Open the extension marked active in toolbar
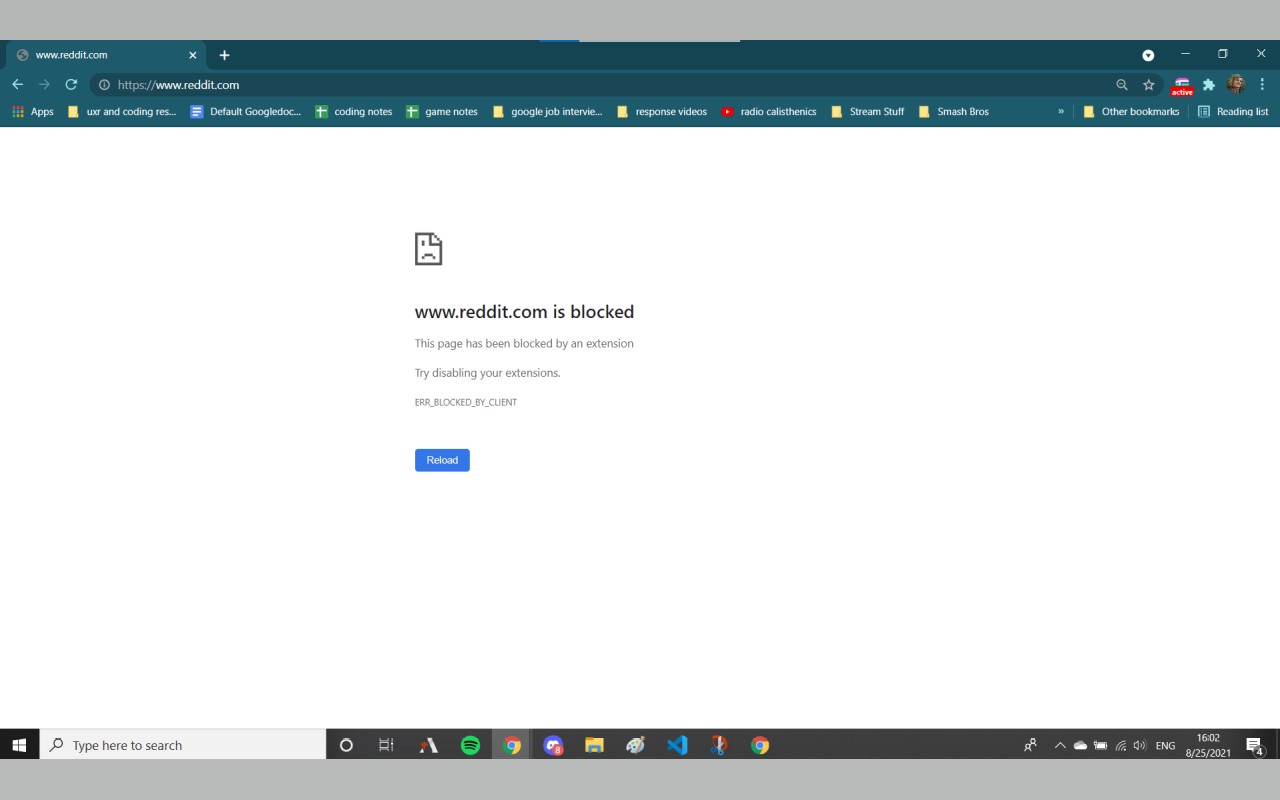1280x800 pixels. coord(1182,86)
